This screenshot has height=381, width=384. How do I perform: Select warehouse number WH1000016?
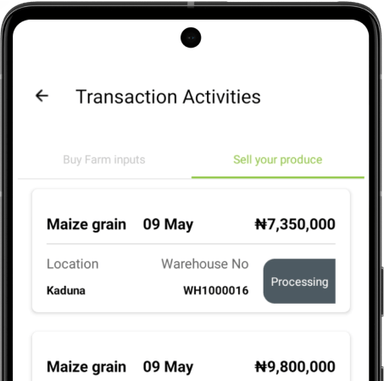point(216,290)
